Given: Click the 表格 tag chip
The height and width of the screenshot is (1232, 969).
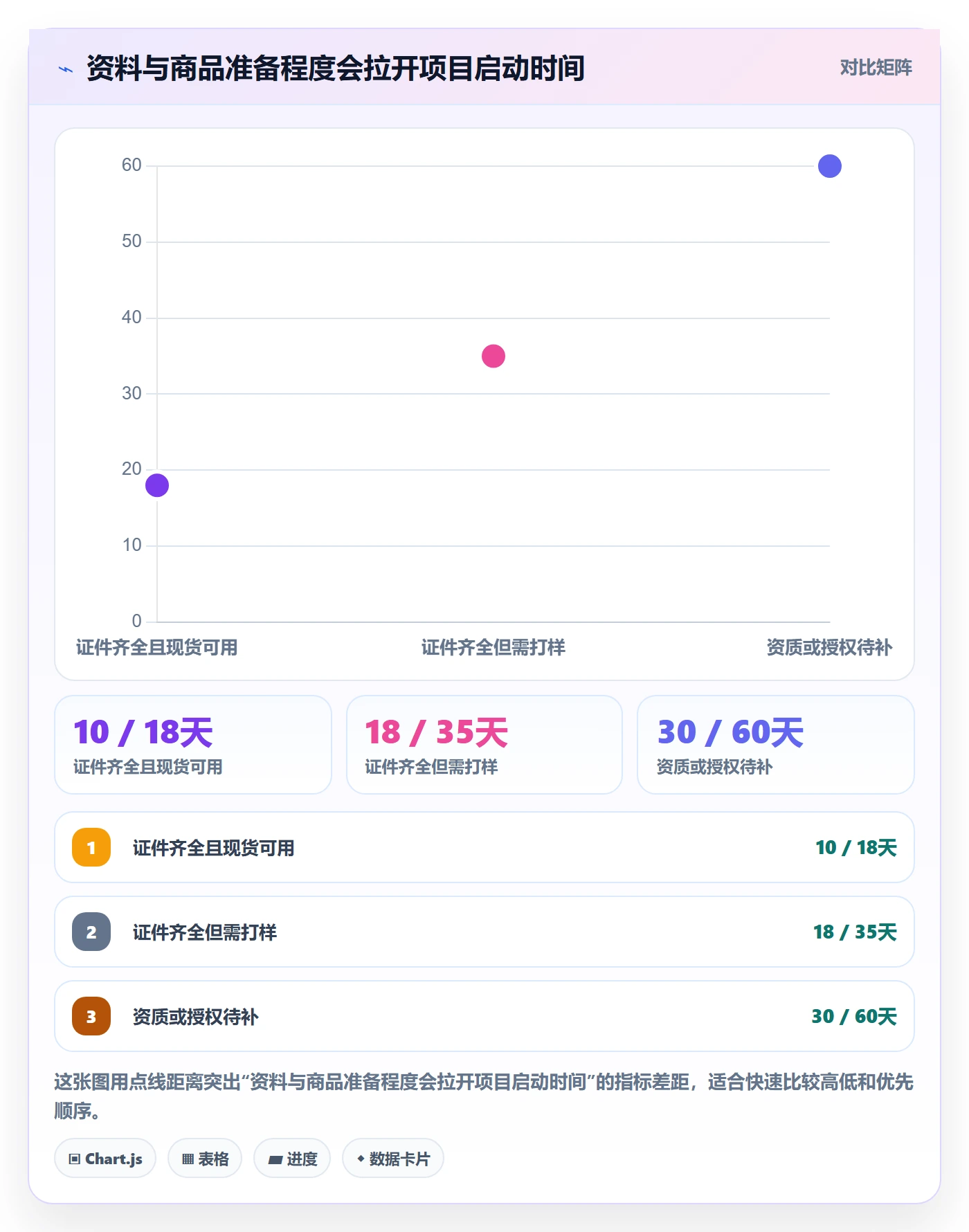Looking at the screenshot, I should [x=205, y=1158].
